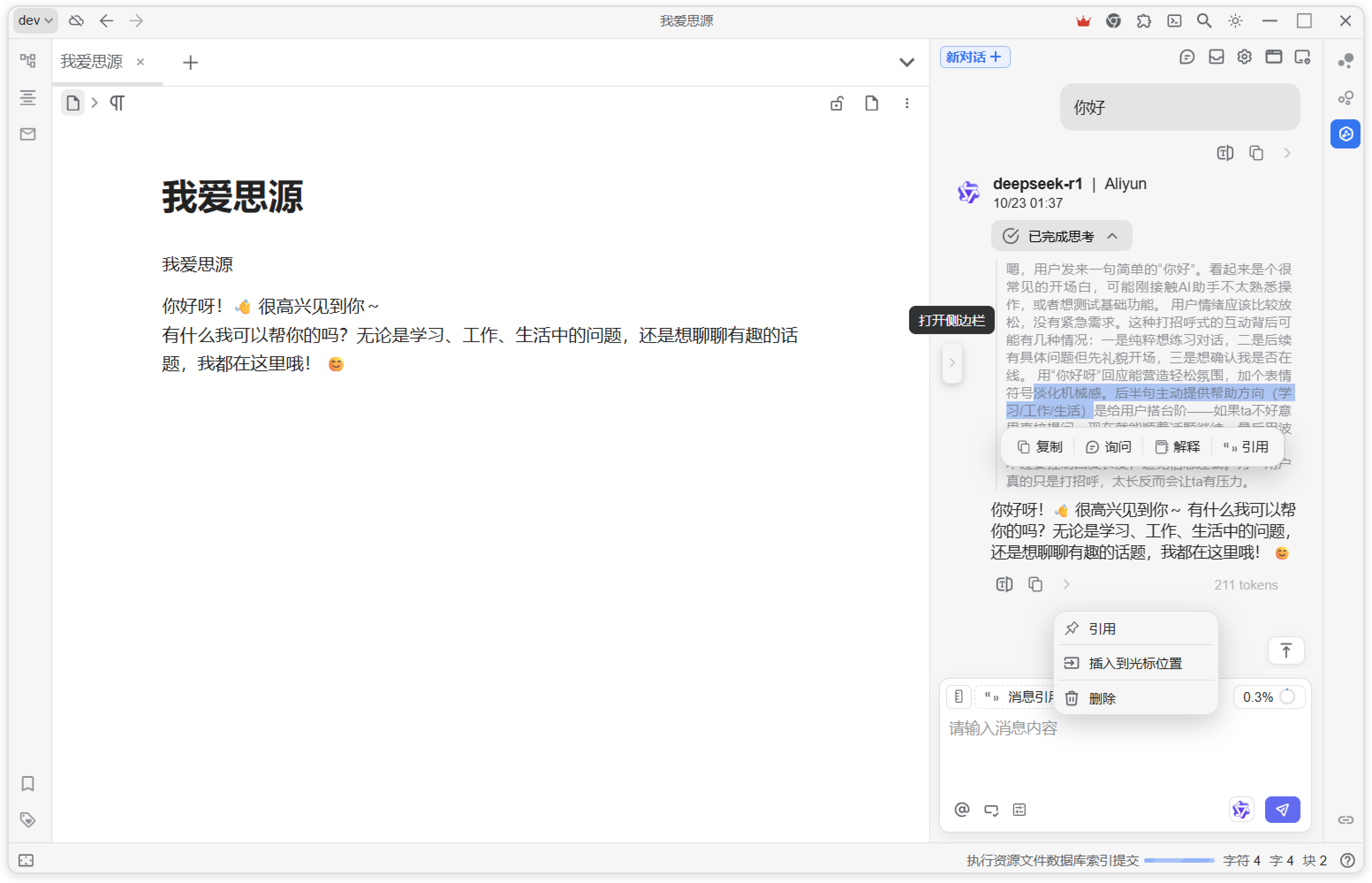Click the send message button

[x=1282, y=809]
